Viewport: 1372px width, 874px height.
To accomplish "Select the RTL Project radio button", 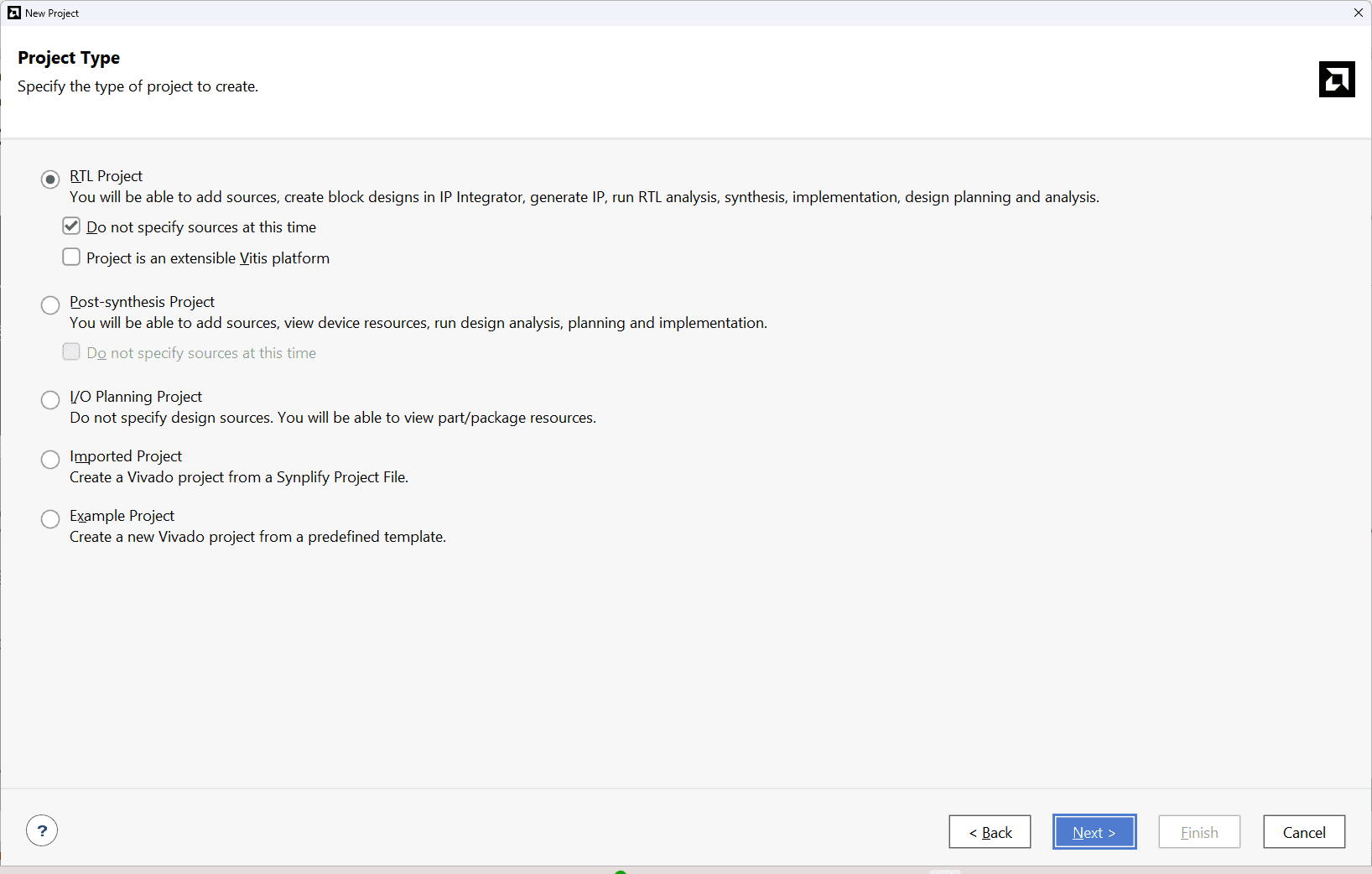I will pyautogui.click(x=50, y=179).
